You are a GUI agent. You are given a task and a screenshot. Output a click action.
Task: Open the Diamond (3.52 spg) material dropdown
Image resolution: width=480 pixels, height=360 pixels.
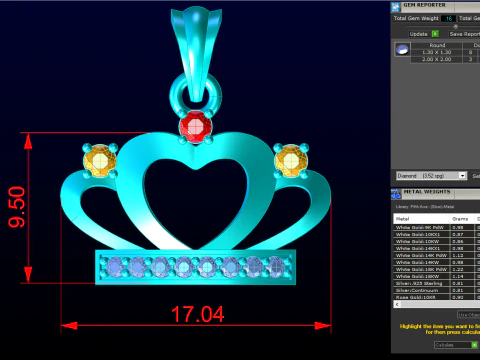pos(431,175)
